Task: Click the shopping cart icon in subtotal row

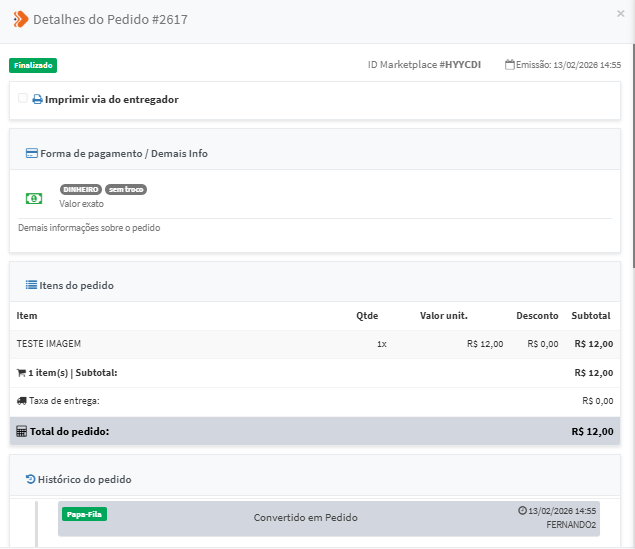Action: click(x=22, y=373)
